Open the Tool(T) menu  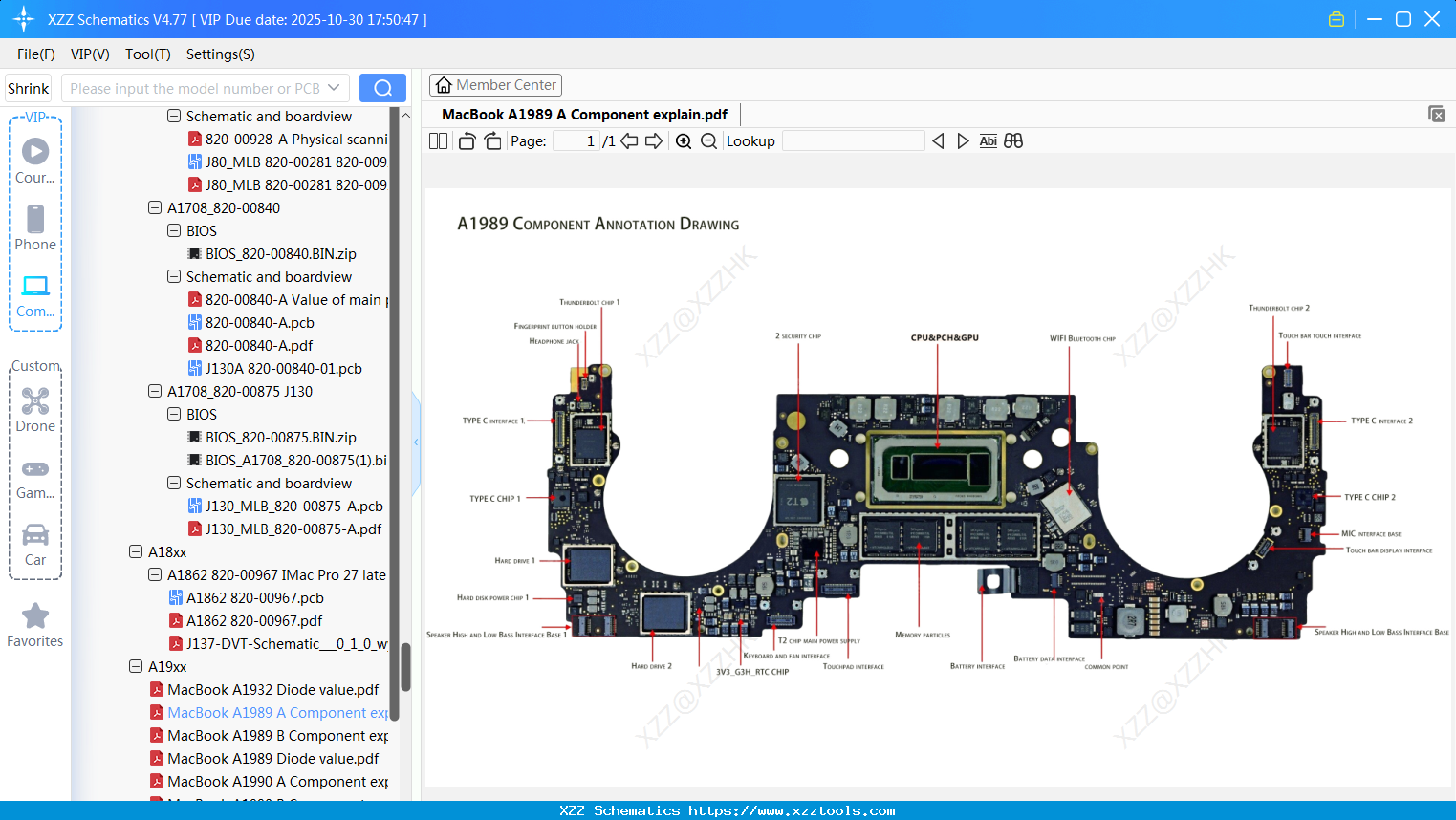[x=147, y=54]
